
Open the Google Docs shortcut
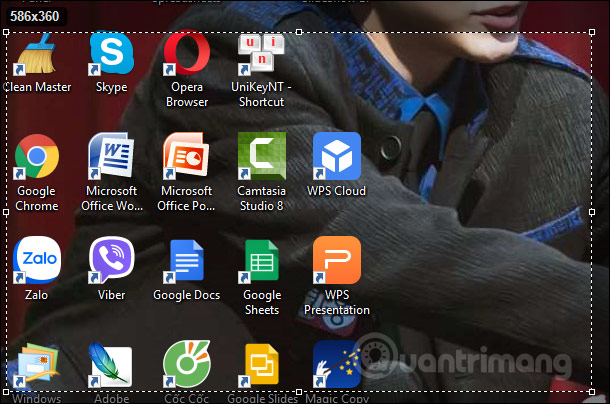pos(186,260)
